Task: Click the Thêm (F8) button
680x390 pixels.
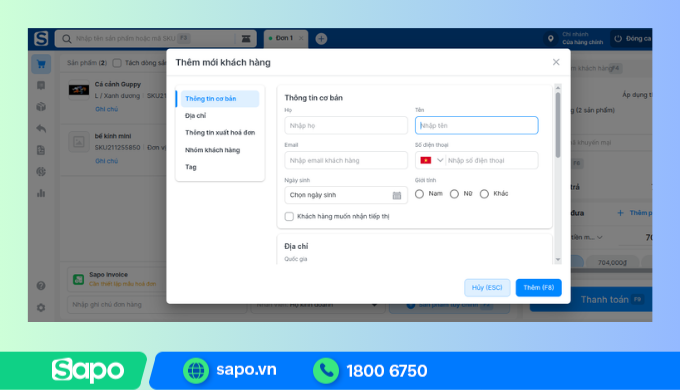Action: coord(539,288)
